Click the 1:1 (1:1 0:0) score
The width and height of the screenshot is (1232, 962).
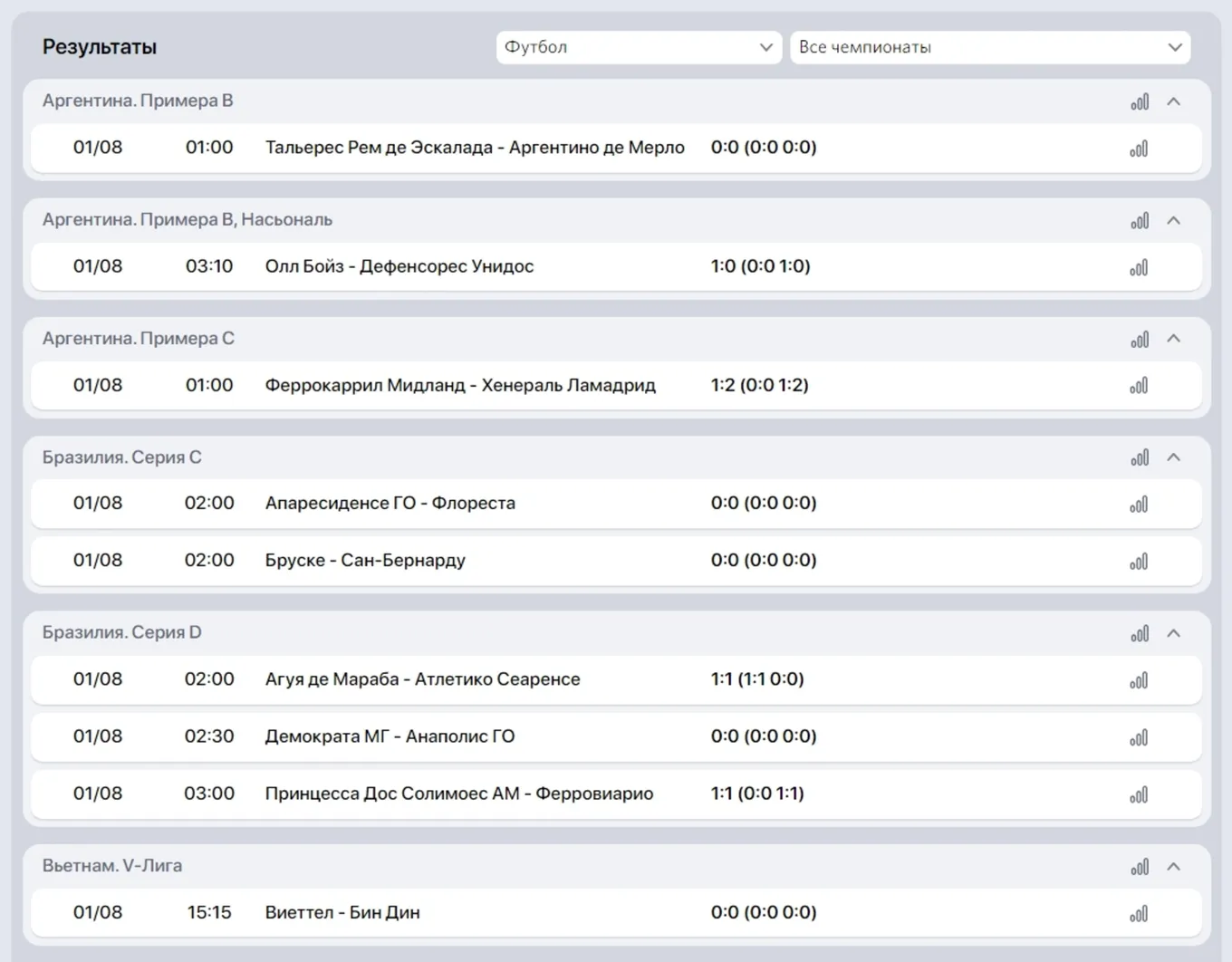[x=757, y=679]
